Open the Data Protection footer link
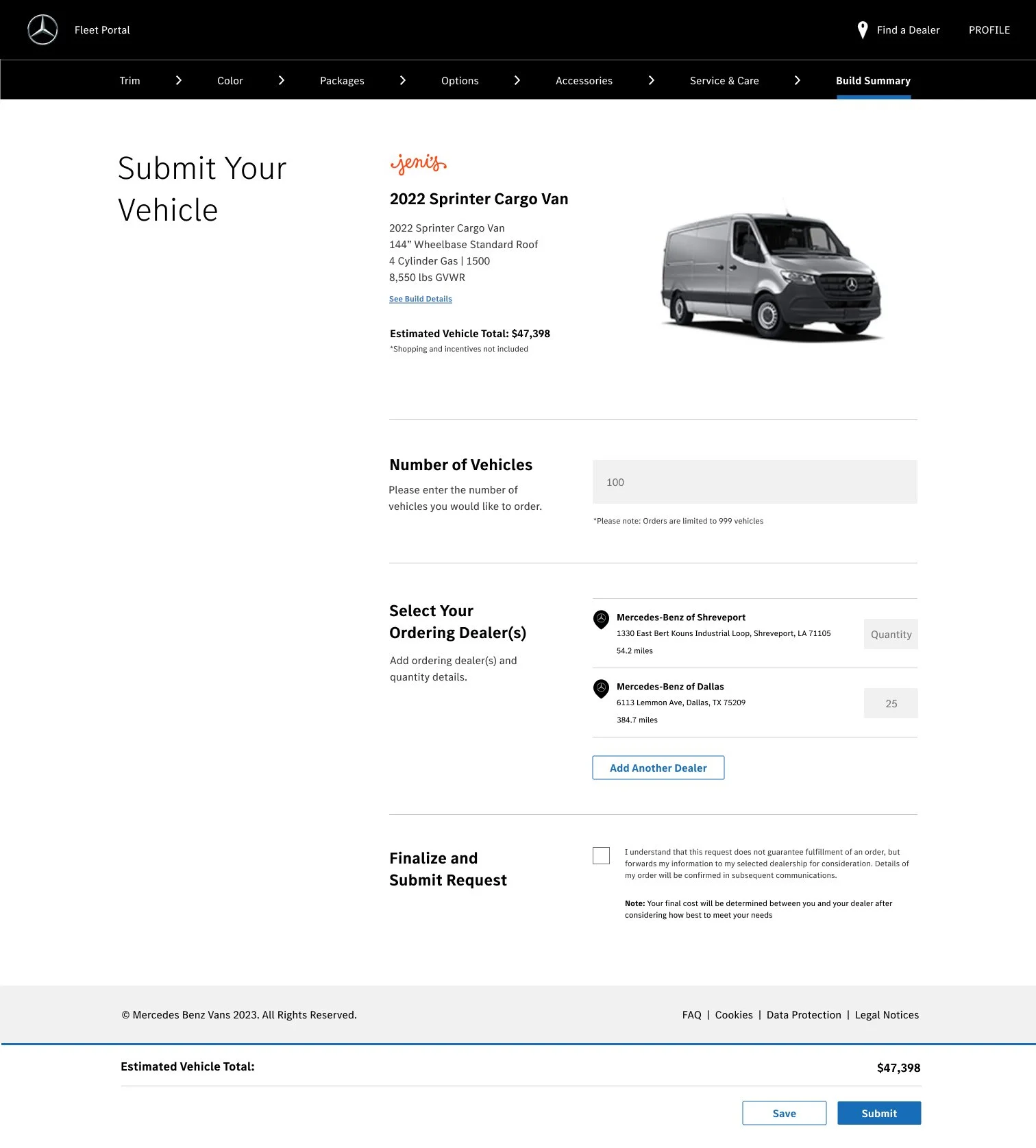Image resolution: width=1036 pixels, height=1148 pixels. (804, 1015)
